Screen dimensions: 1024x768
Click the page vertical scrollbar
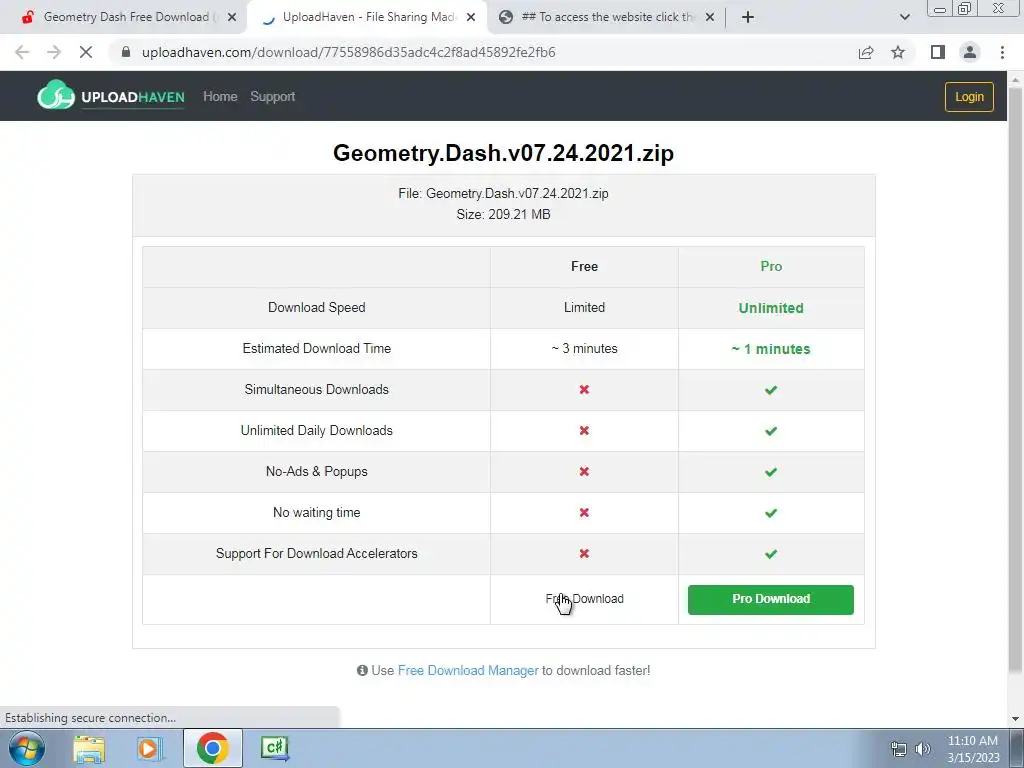(1015, 379)
